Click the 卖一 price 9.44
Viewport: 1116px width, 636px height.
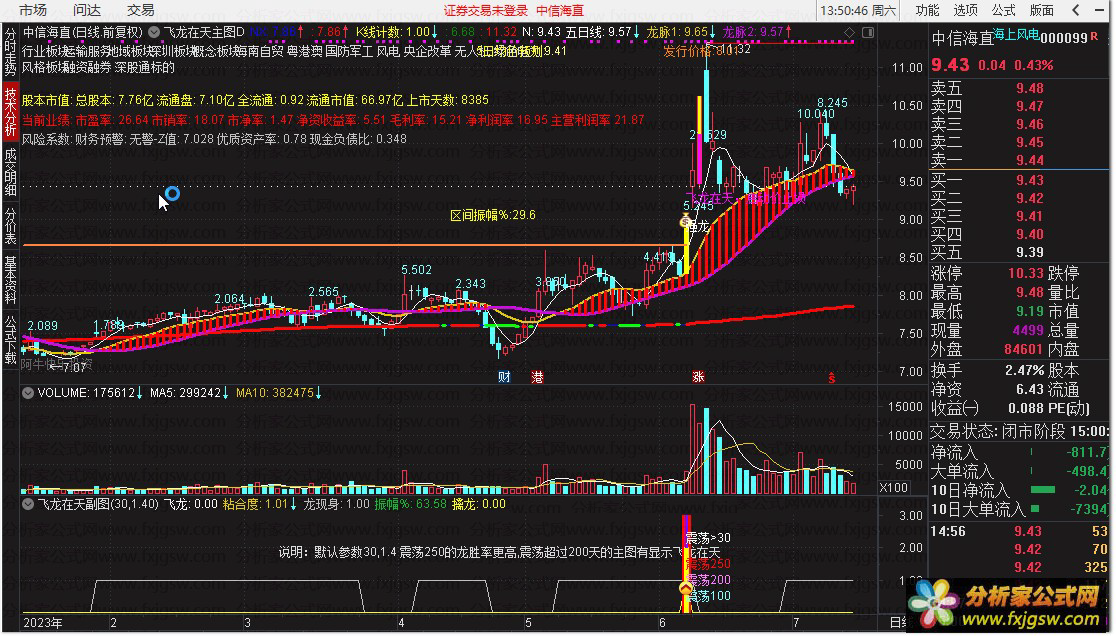coord(1030,160)
